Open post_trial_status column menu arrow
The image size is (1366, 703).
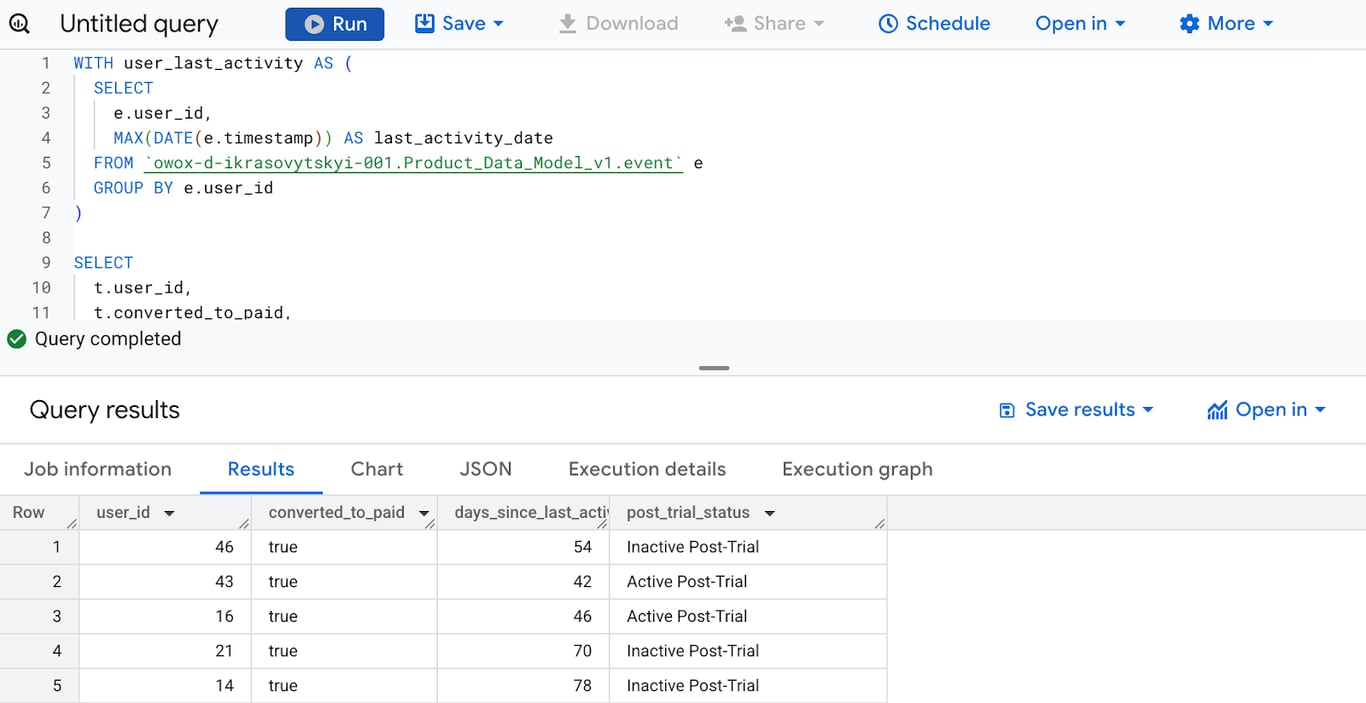pos(769,513)
